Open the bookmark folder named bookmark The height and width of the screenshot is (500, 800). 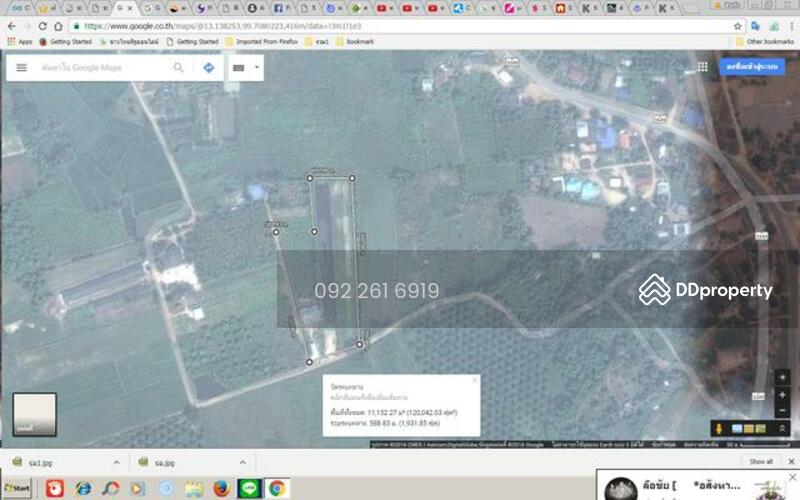click(355, 42)
